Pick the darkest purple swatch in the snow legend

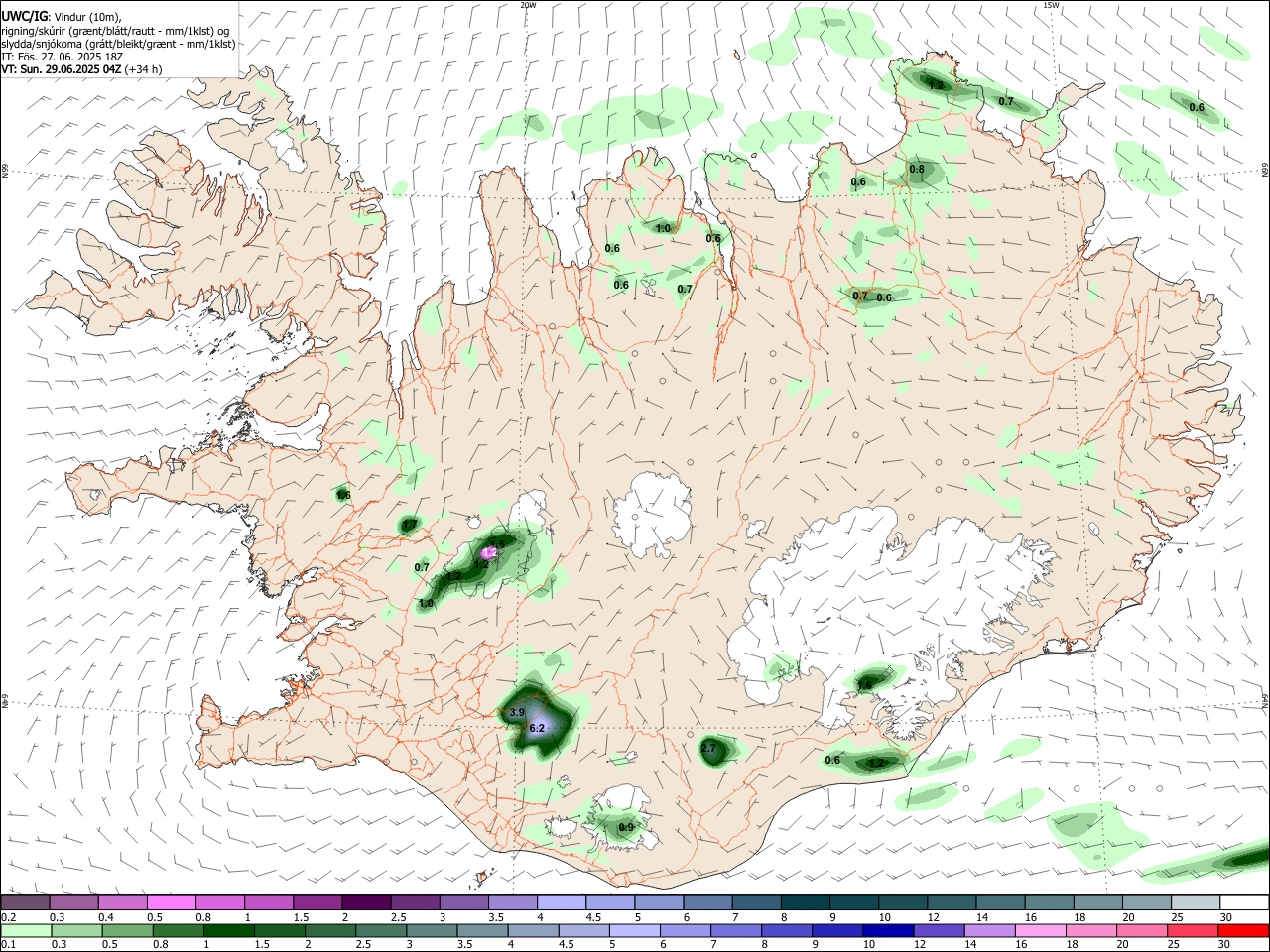[366, 903]
